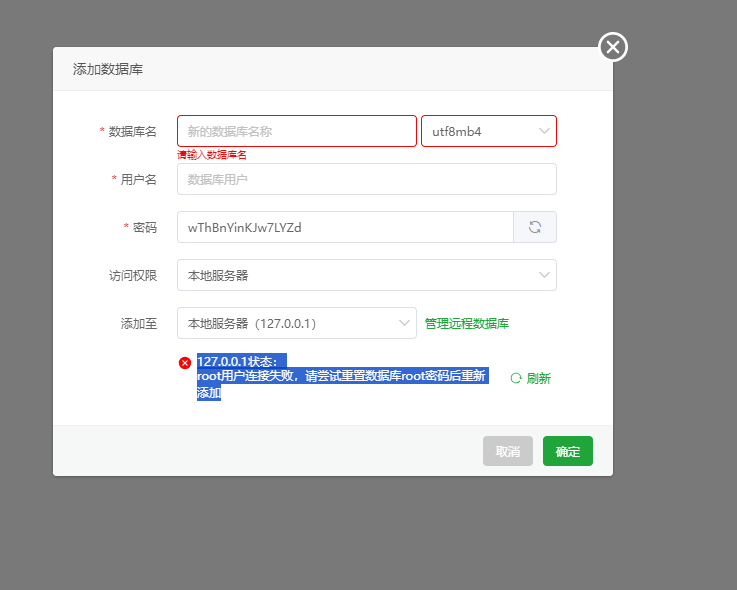Click the 密码 password field
The height and width of the screenshot is (590, 737).
tap(345, 227)
